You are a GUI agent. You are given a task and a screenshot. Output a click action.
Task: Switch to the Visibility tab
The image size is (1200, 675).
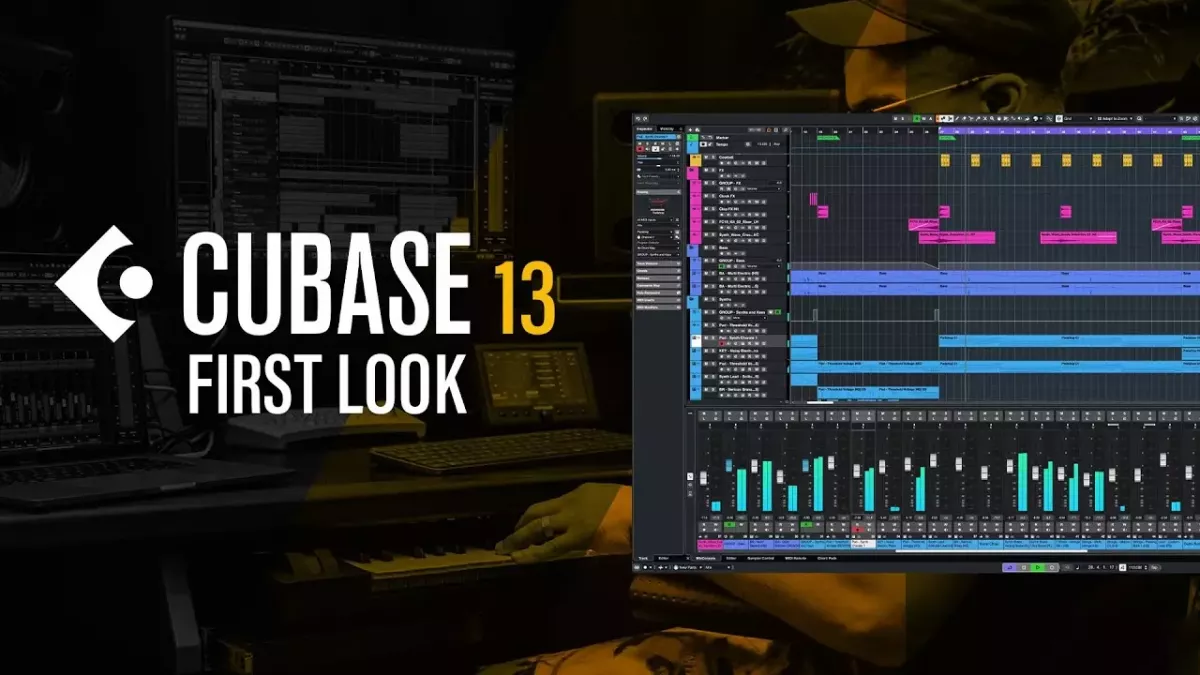667,129
